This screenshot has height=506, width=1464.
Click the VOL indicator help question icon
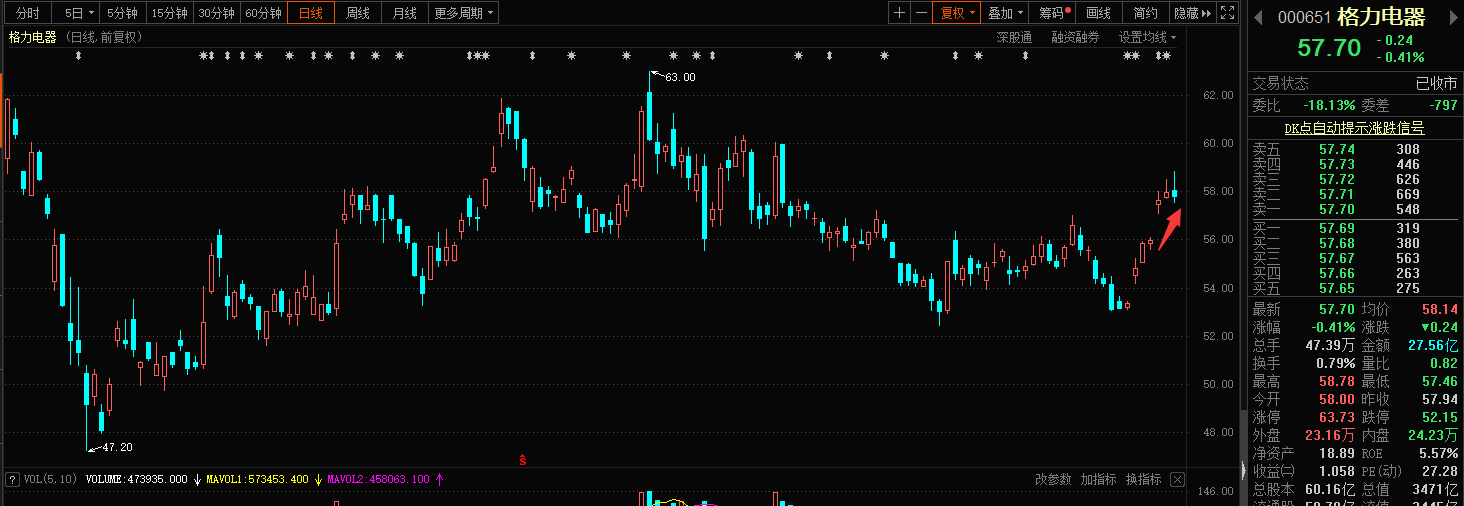tap(12, 479)
